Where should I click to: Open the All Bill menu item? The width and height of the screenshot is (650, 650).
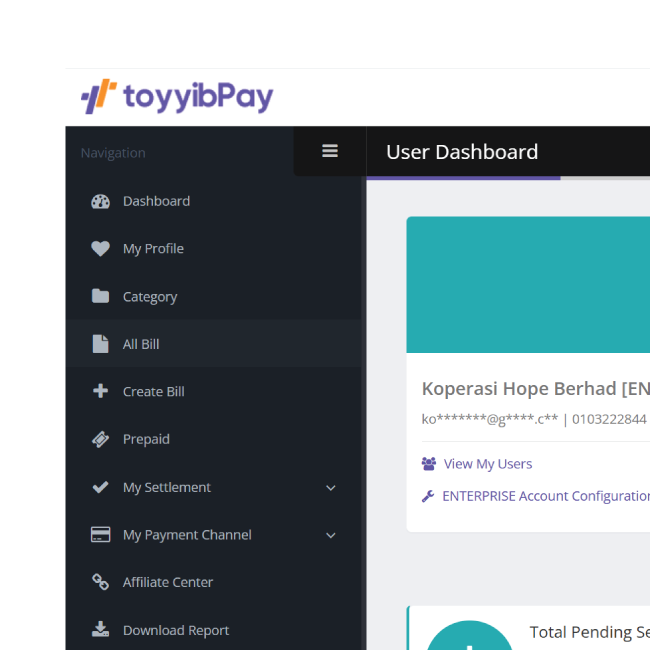(141, 344)
